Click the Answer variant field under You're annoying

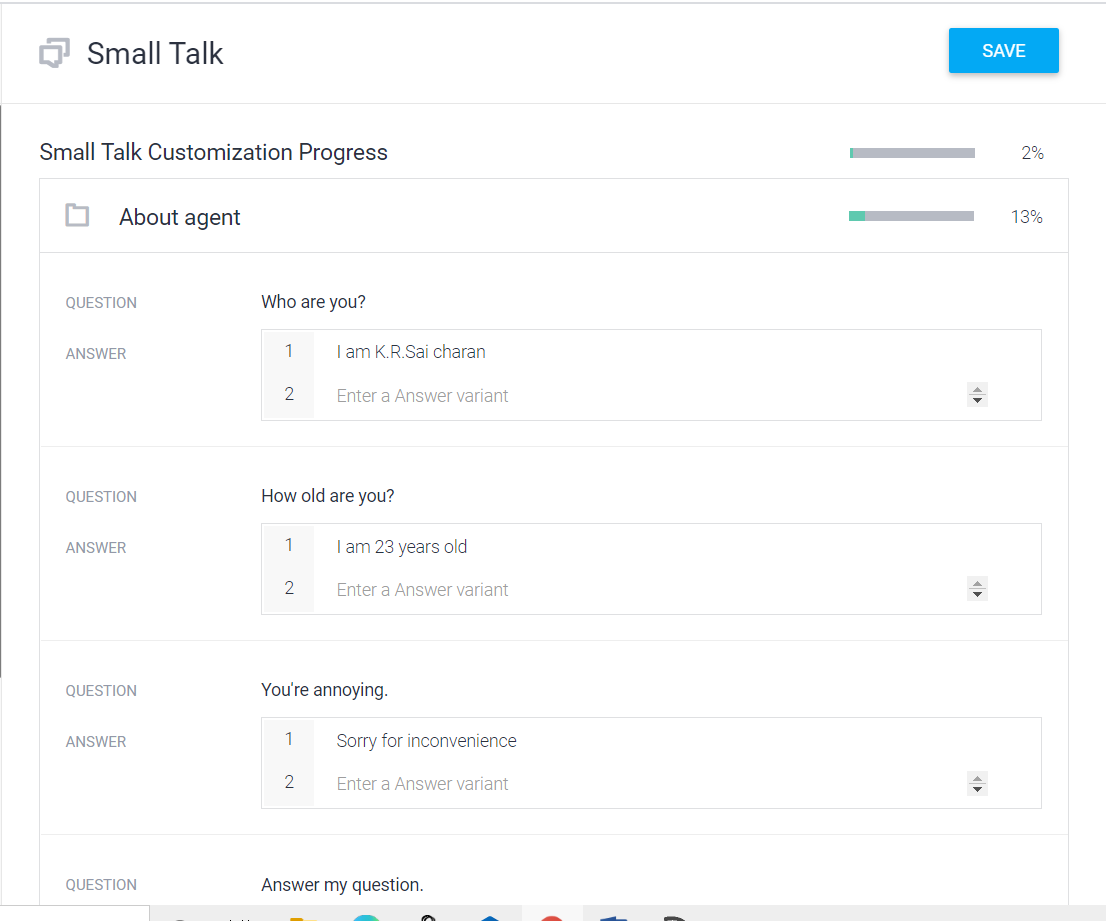[x=422, y=783]
